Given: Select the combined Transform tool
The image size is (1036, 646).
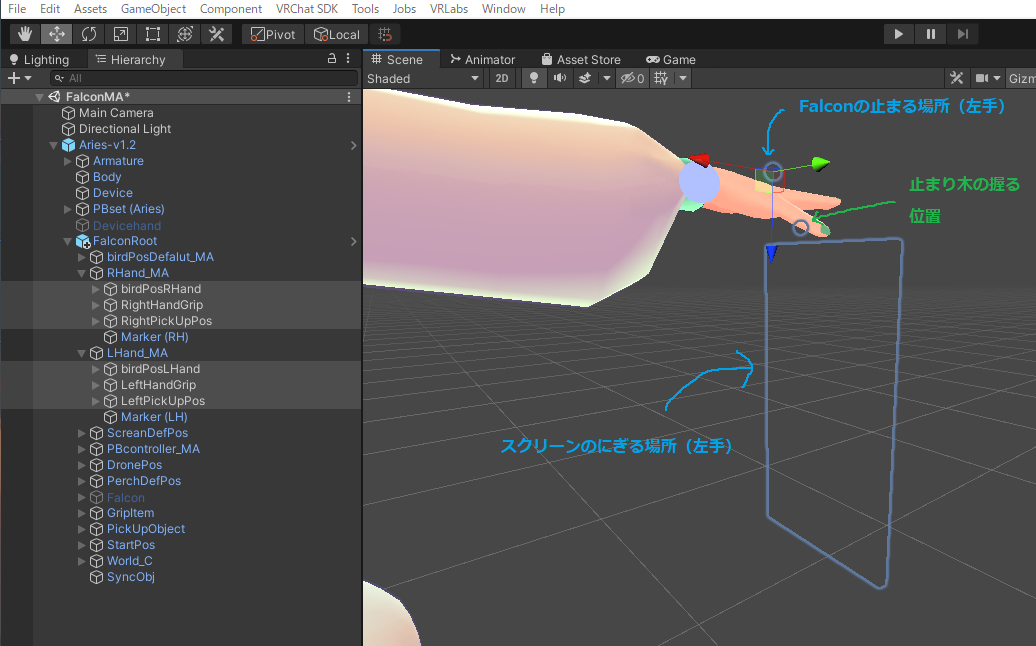Looking at the screenshot, I should (184, 34).
